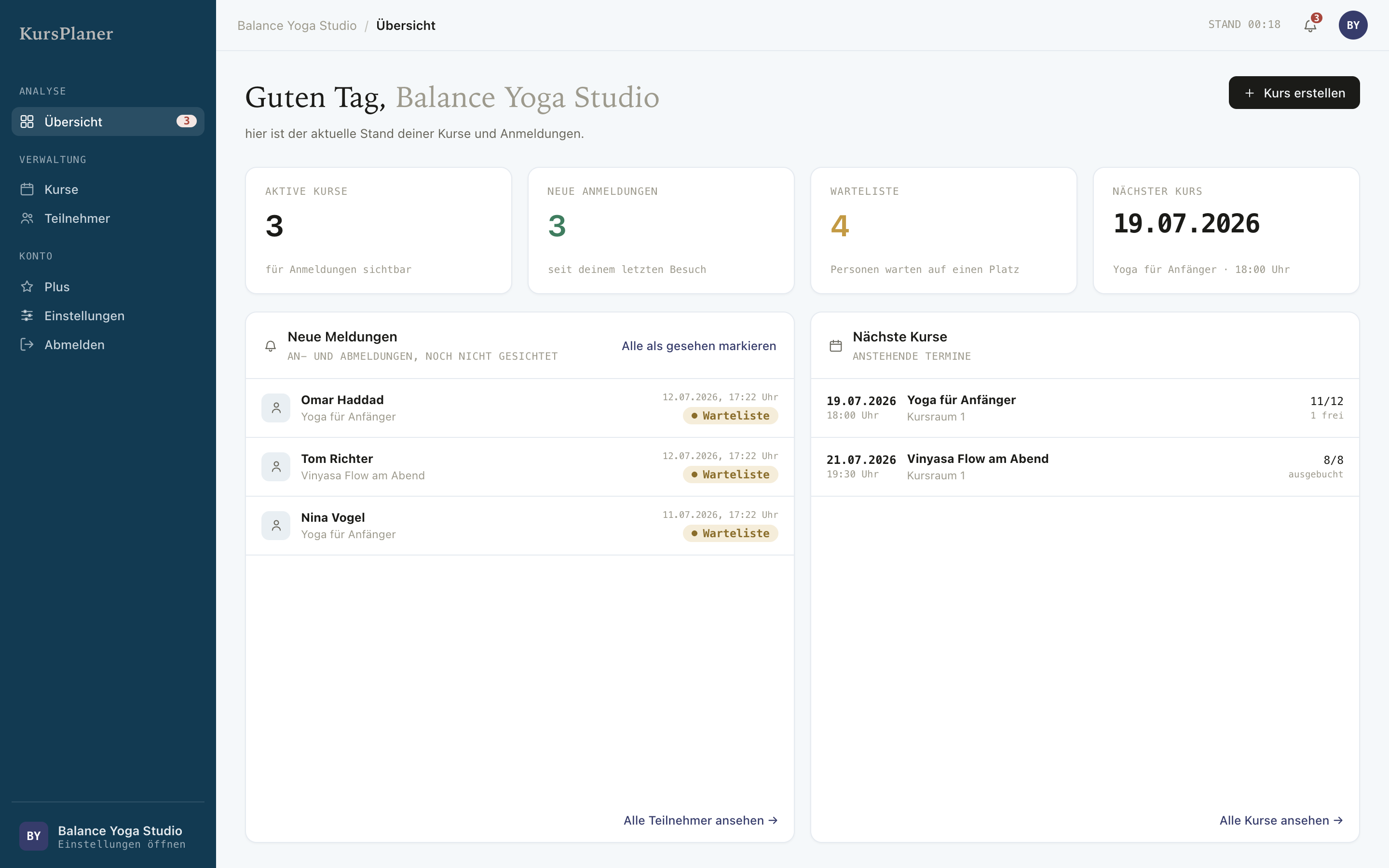Open the Warteliste statistics card

click(x=943, y=230)
